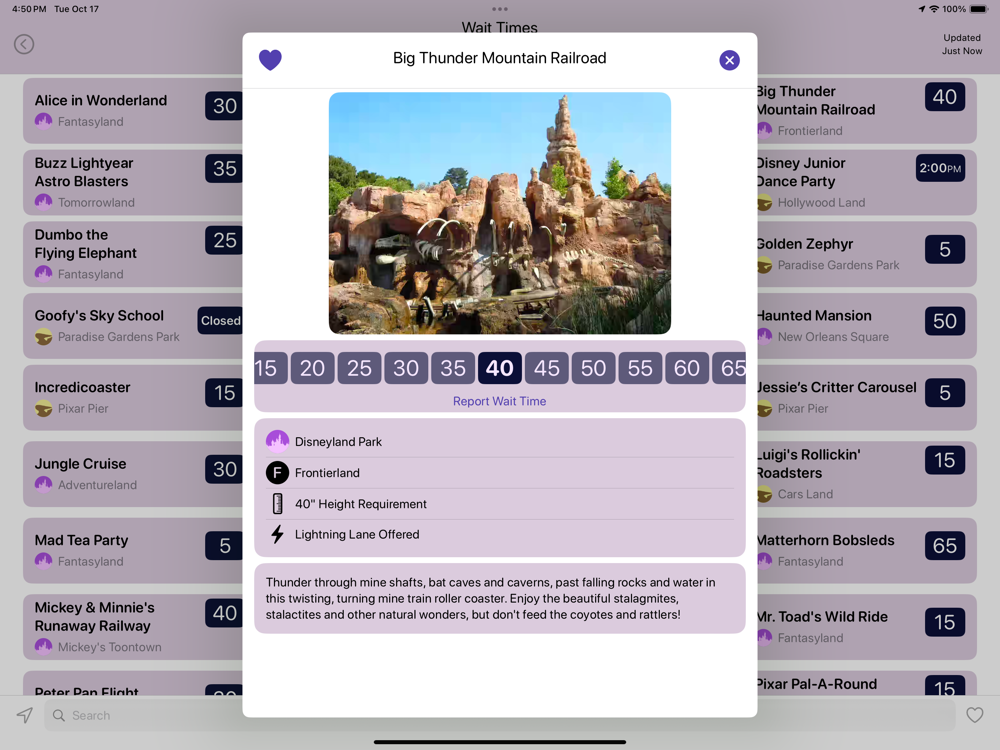Click Golden Zephyr title
The image size is (1000, 750).
pos(805,244)
